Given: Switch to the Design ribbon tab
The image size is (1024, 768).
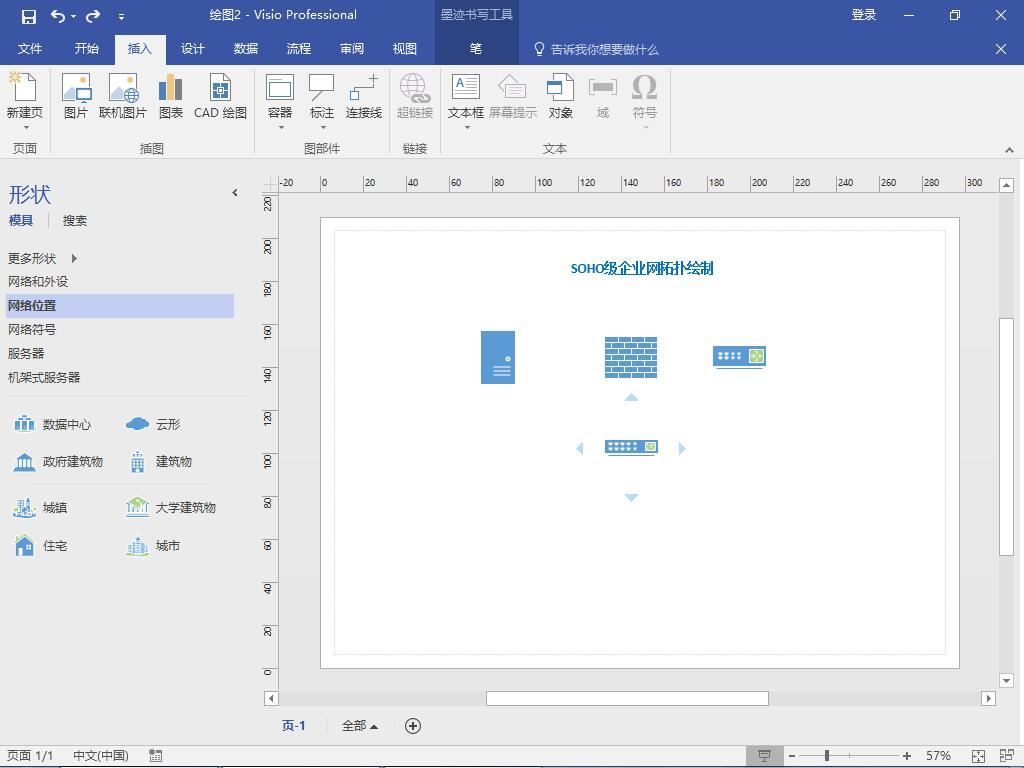Looking at the screenshot, I should pyautogui.click(x=193, y=48).
